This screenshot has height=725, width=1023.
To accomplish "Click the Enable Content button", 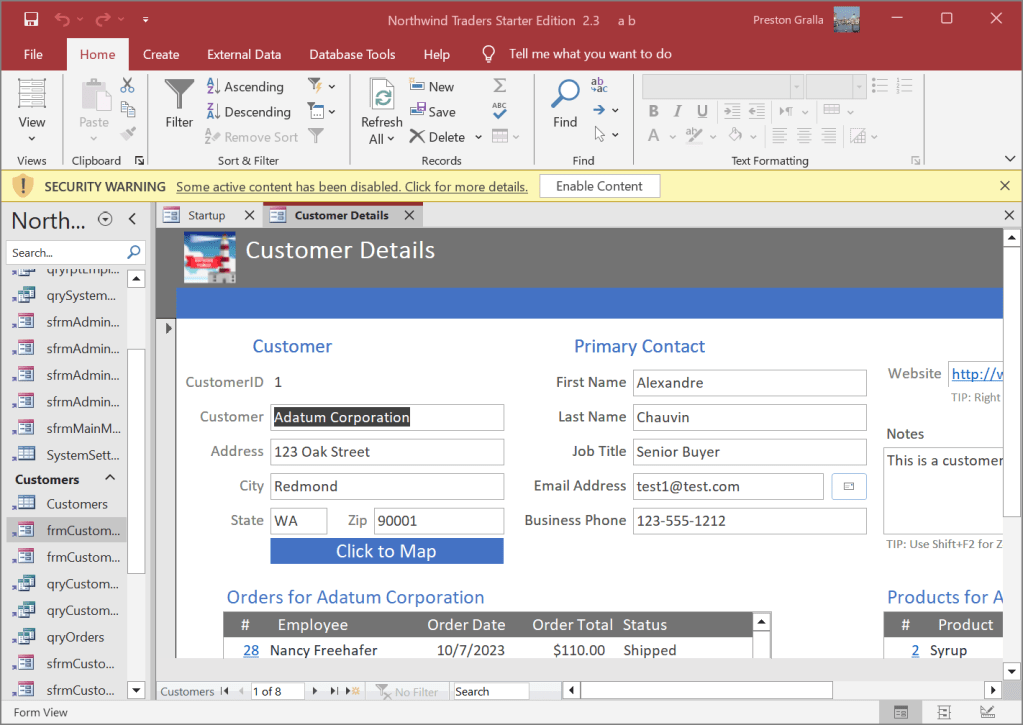I will [598, 185].
